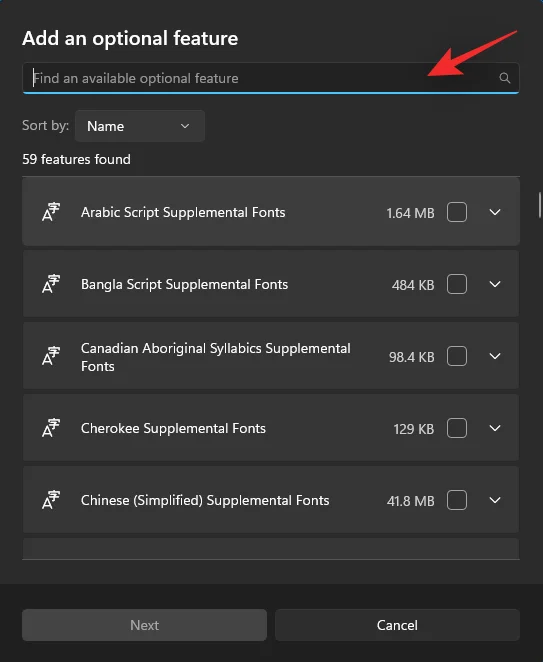
Task: Expand Cherokee Supplemental Fonts chevron
Action: (x=495, y=428)
